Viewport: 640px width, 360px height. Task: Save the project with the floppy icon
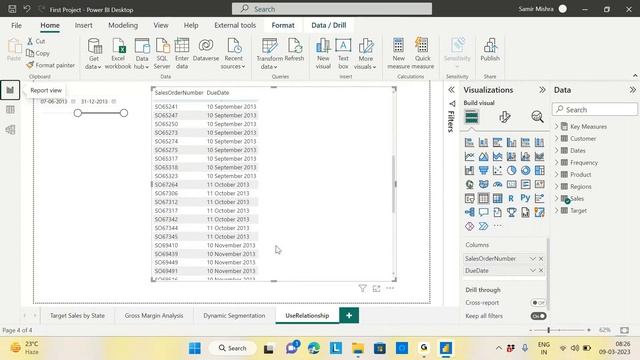12,9
